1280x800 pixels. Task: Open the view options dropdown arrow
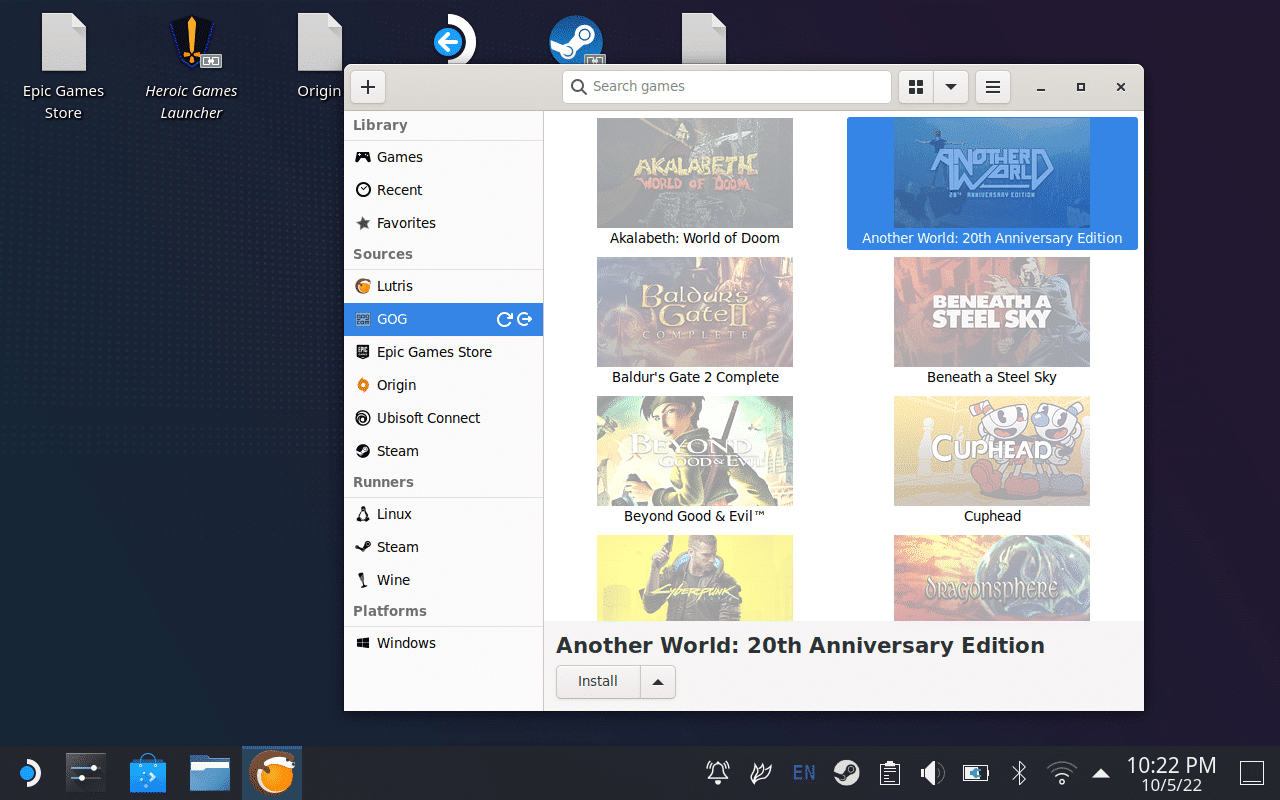[x=951, y=87]
